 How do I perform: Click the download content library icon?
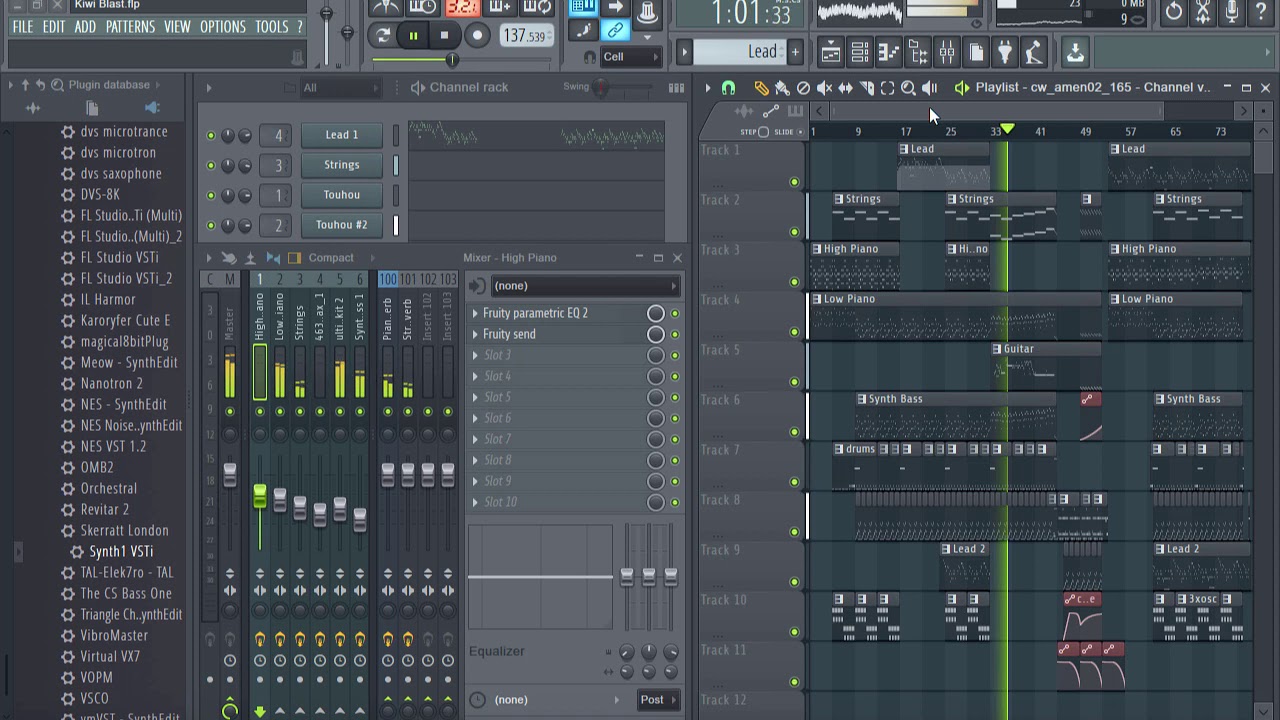pyautogui.click(x=1075, y=52)
